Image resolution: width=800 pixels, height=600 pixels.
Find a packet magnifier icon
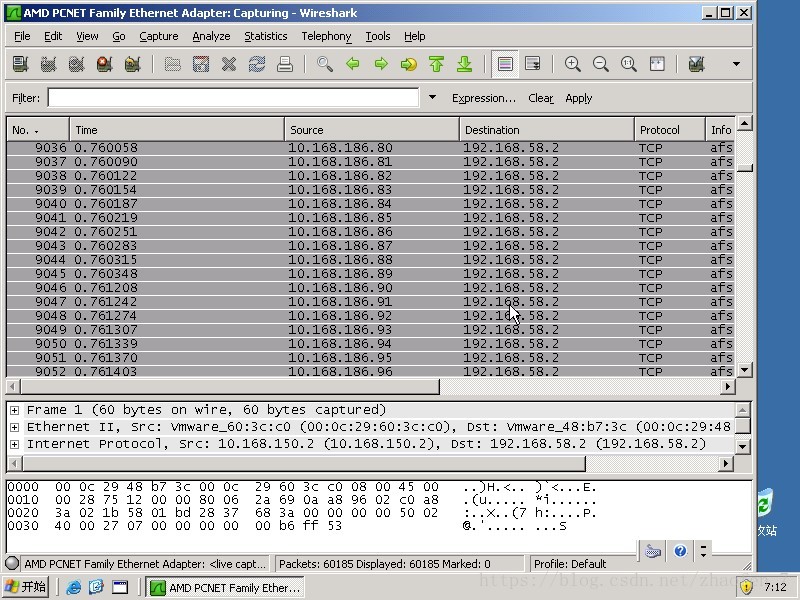point(324,64)
